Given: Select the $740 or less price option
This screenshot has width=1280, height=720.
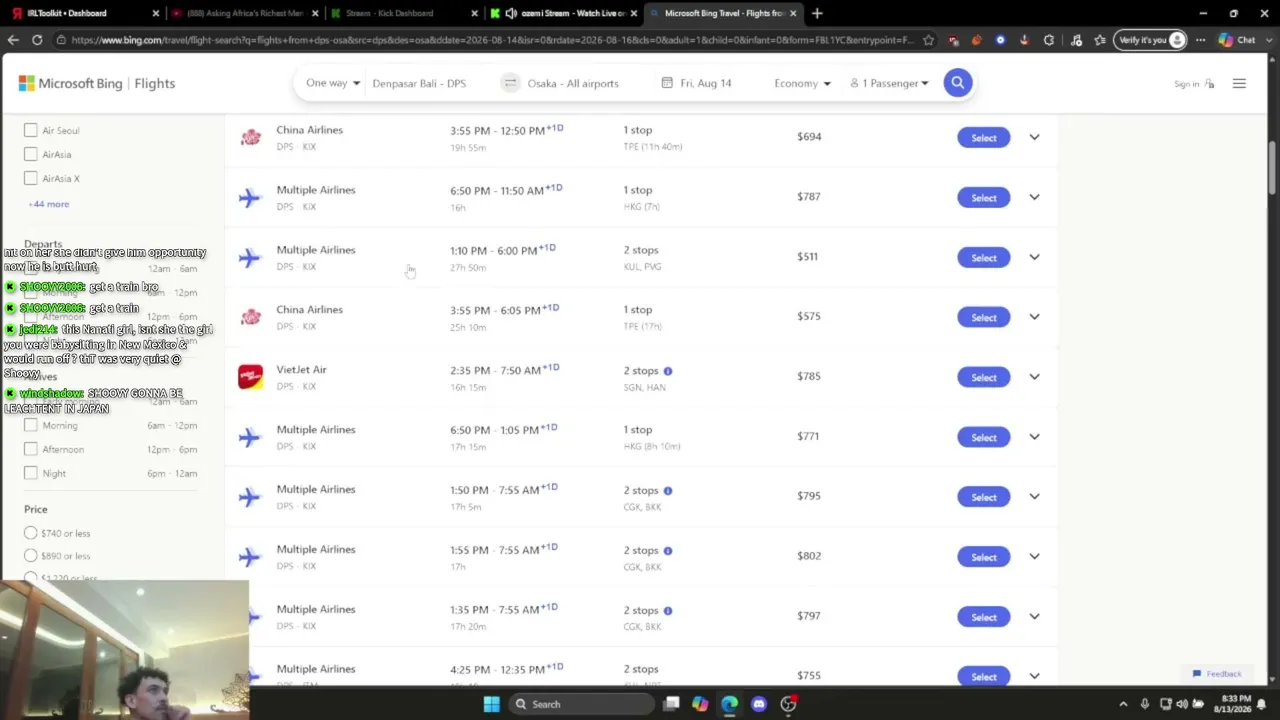Looking at the screenshot, I should pos(31,533).
